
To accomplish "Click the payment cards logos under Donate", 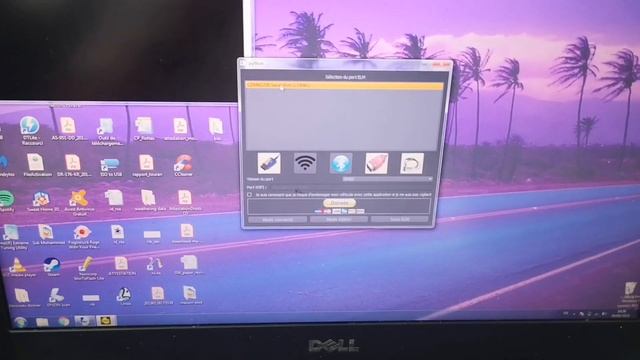I will (339, 211).
